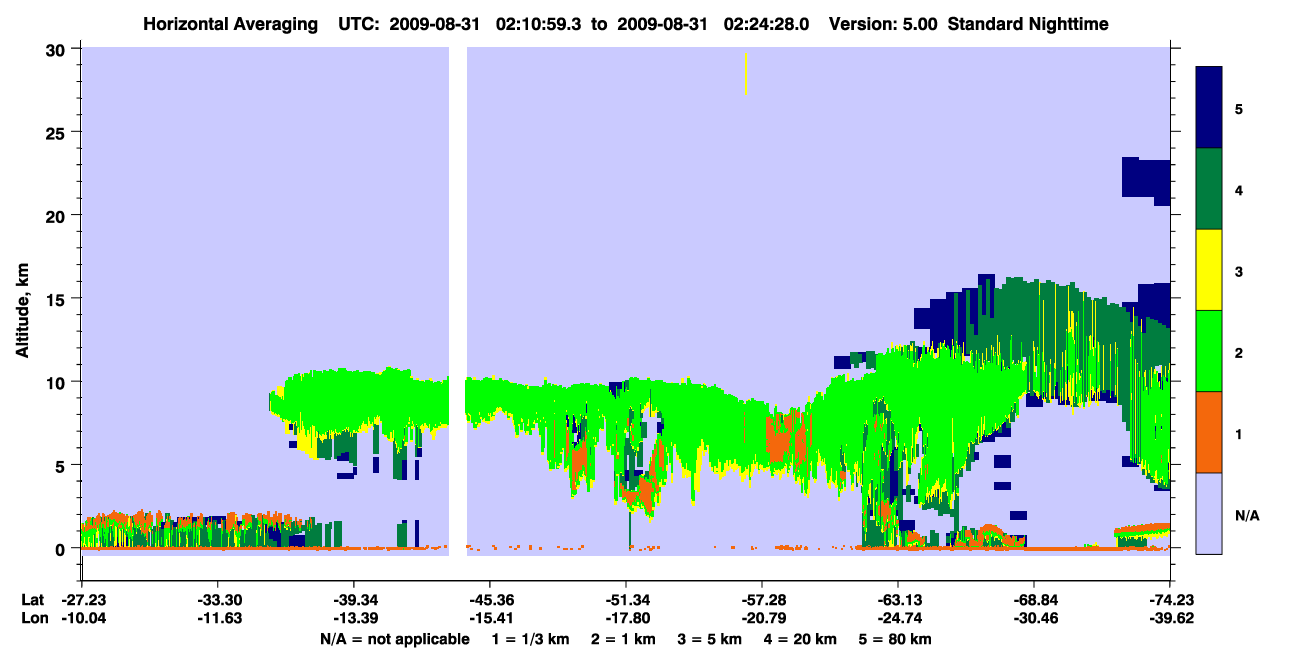This screenshot has width=1300, height=667.
Task: Click the 'Lat' row label
Action: click(x=32, y=600)
